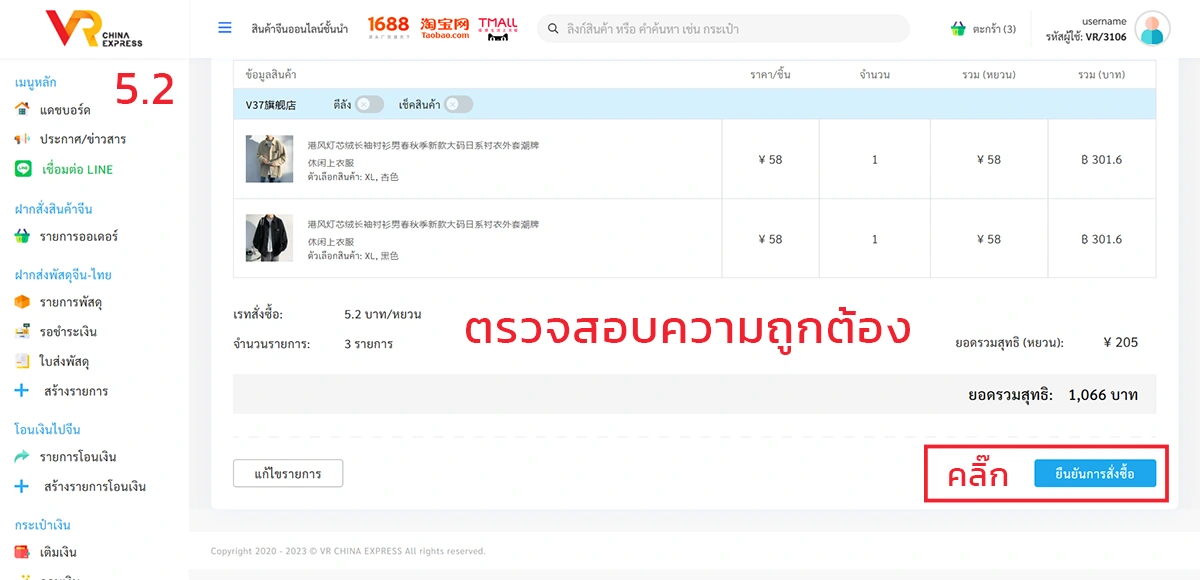
Task: Open the Taobao marketplace logo
Action: pyautogui.click(x=445, y=28)
